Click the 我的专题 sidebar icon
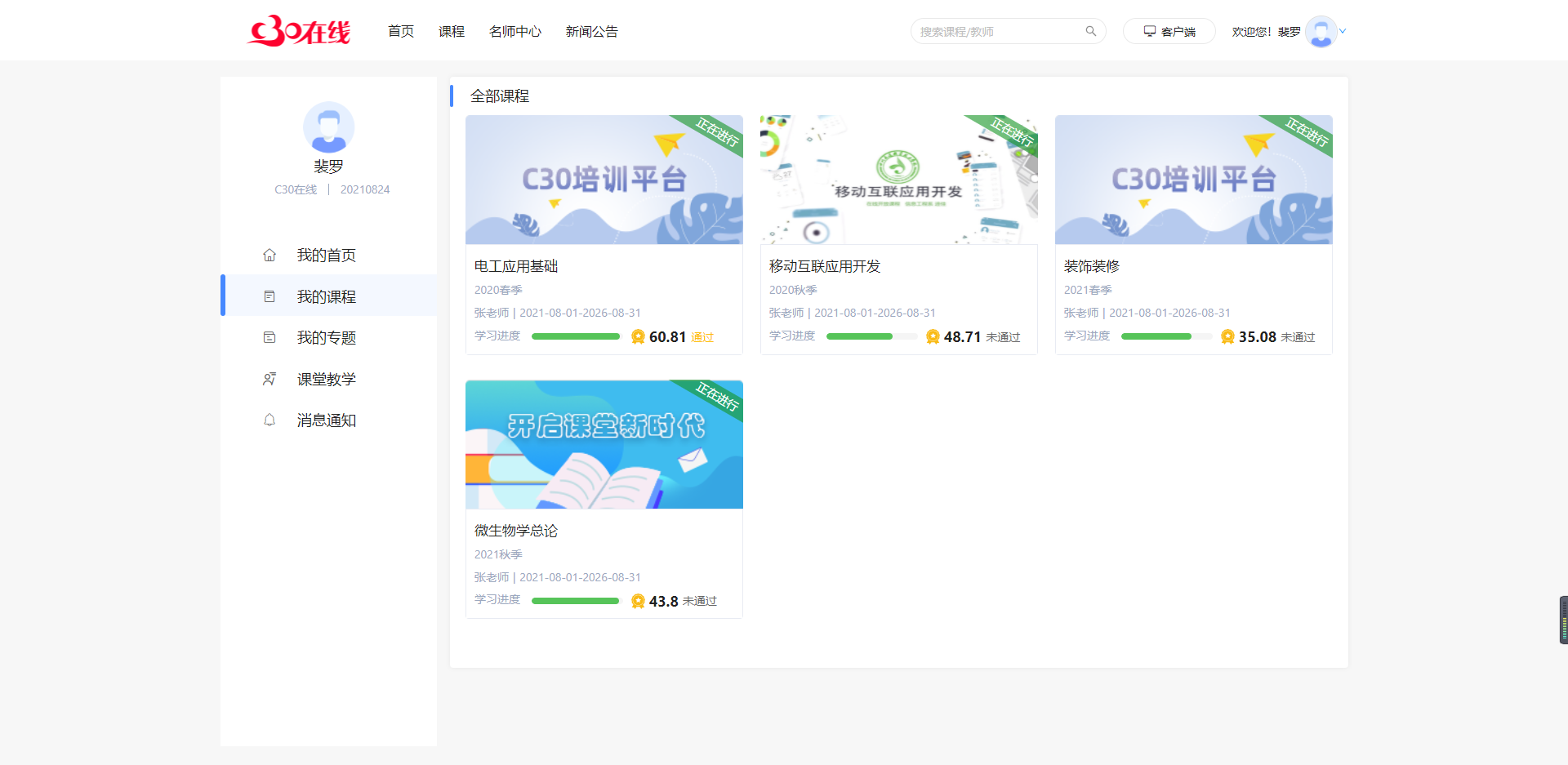The height and width of the screenshot is (765, 1568). [x=269, y=337]
